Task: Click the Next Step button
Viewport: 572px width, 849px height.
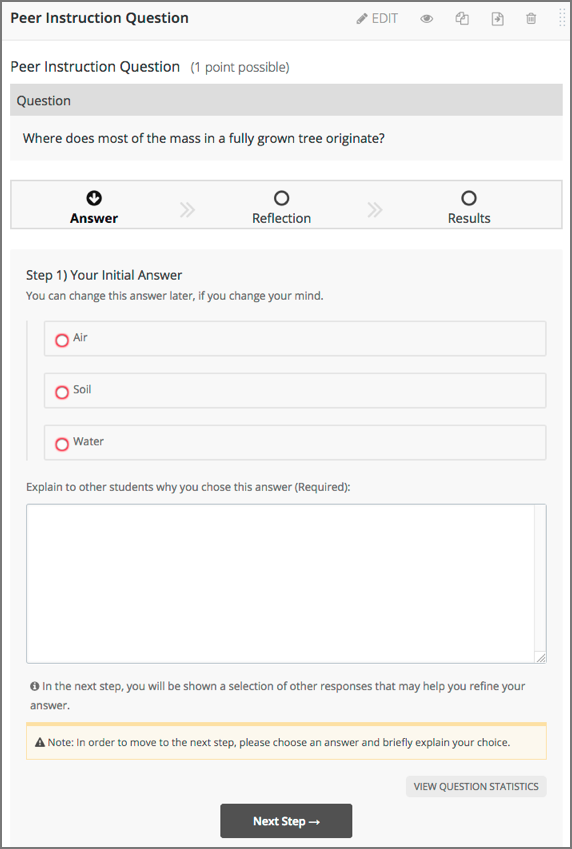Action: (x=286, y=821)
